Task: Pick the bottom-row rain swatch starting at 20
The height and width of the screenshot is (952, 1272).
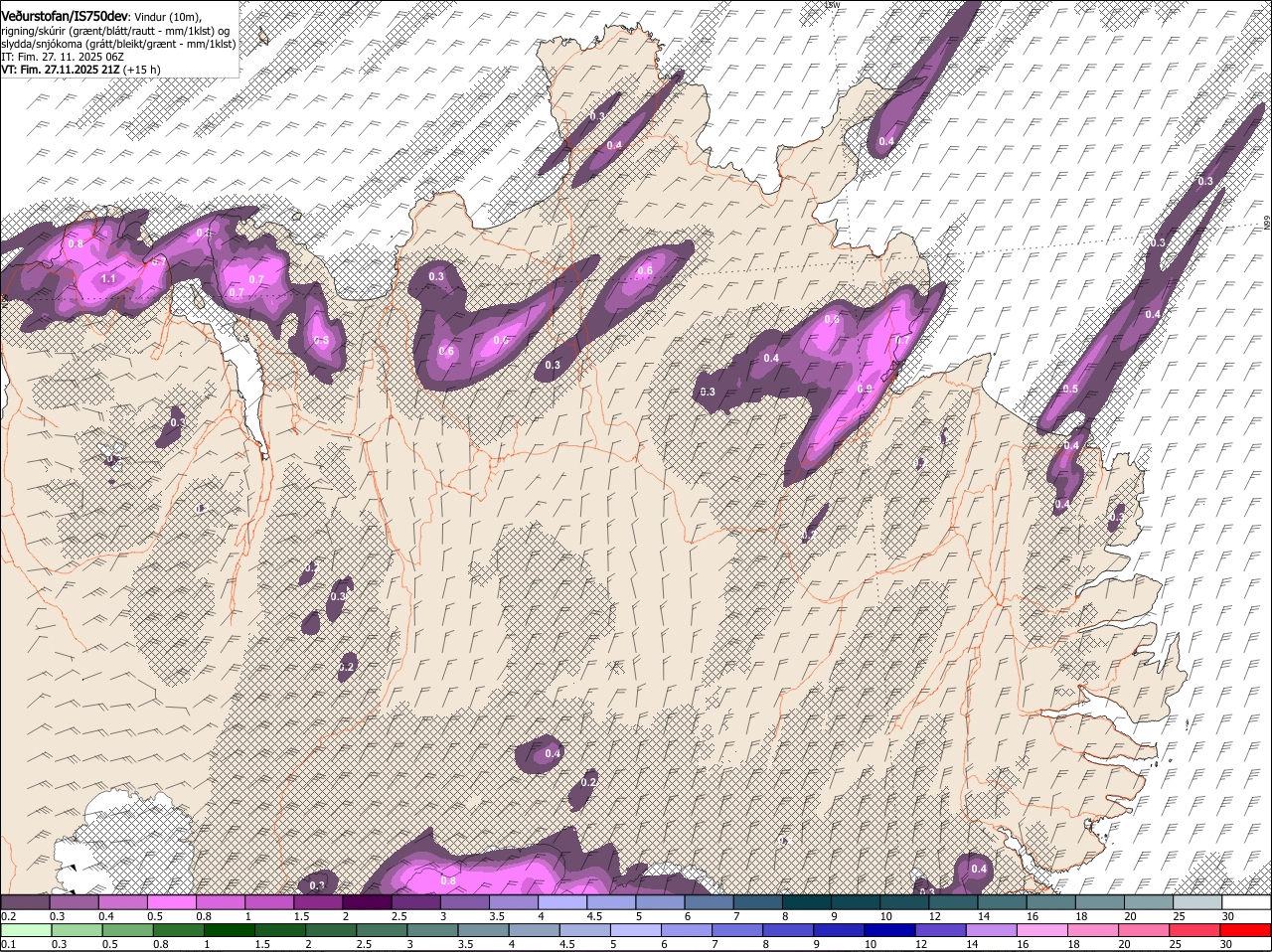Action: (1144, 930)
